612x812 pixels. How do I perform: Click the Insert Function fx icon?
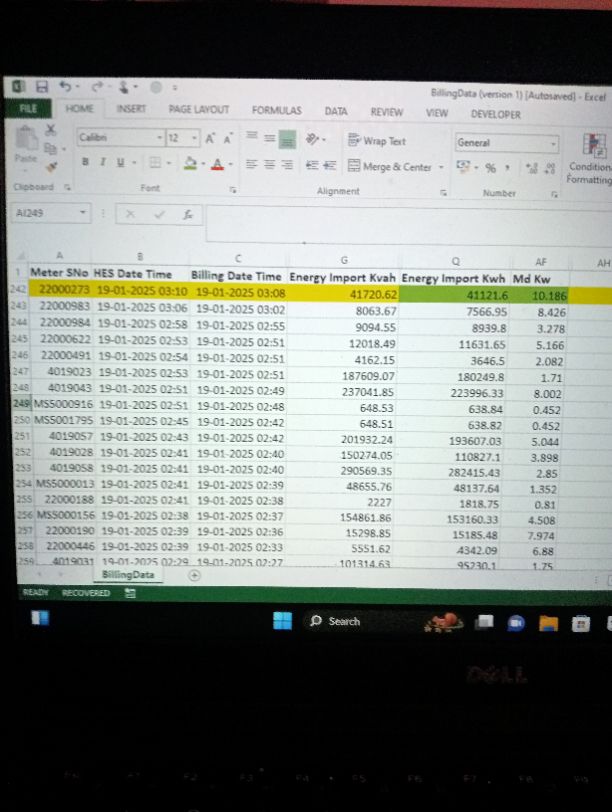pos(188,214)
